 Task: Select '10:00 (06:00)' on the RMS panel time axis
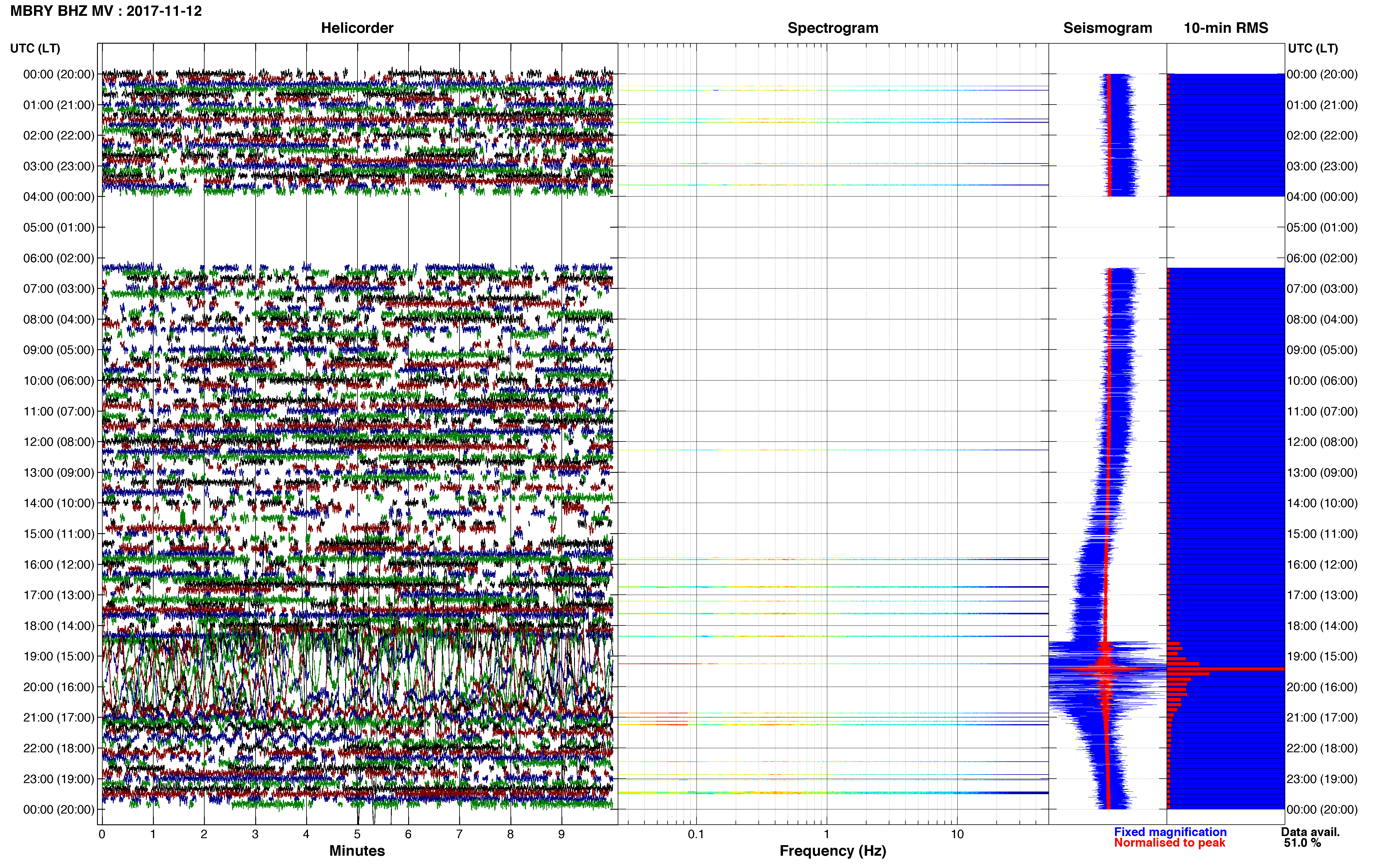coord(1322,381)
